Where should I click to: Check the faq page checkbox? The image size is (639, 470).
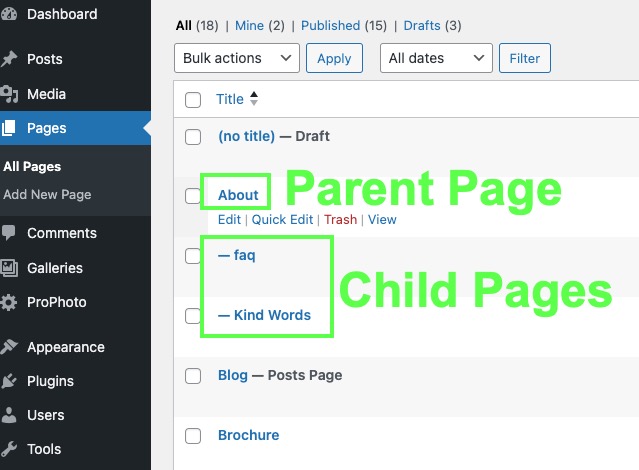pyautogui.click(x=192, y=256)
